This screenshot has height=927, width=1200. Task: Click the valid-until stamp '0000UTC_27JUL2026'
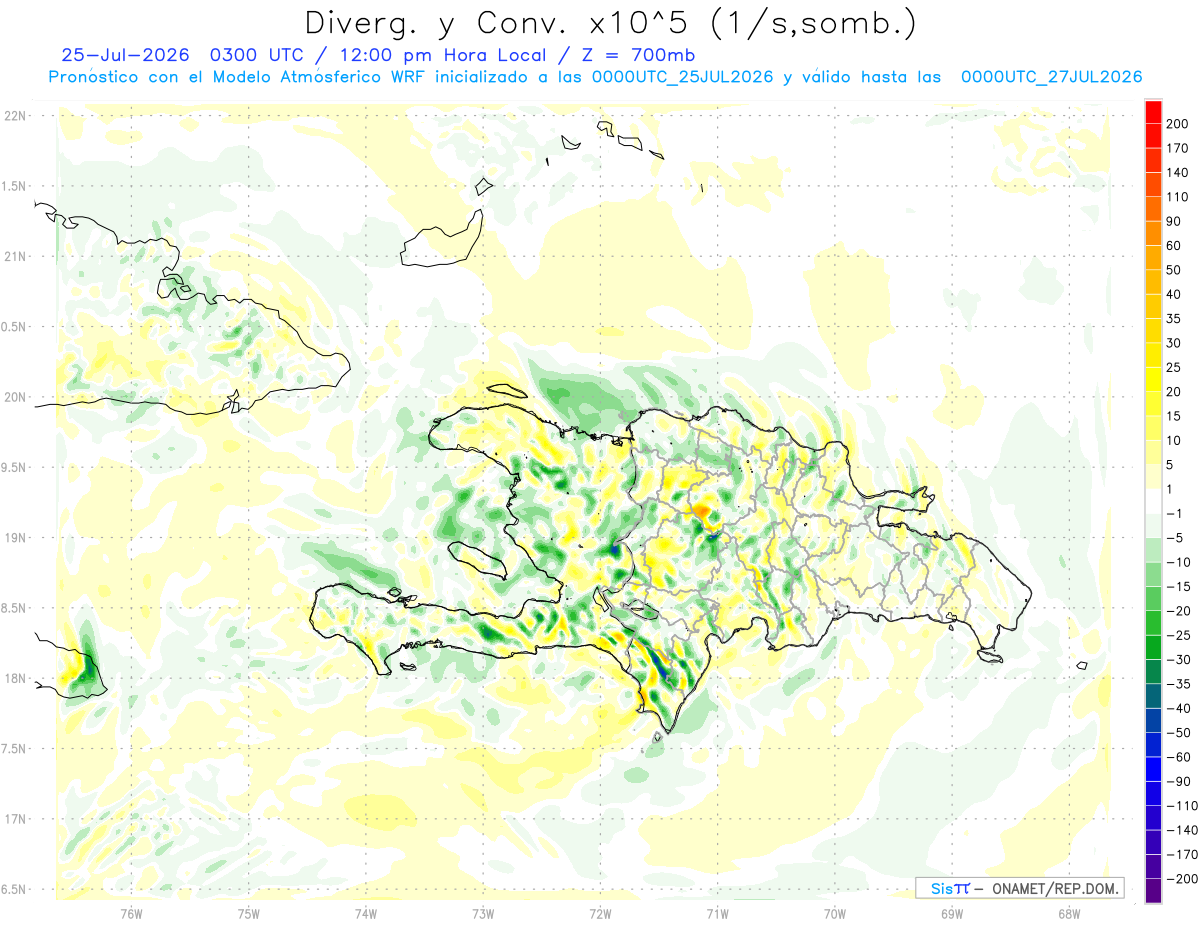(1051, 77)
